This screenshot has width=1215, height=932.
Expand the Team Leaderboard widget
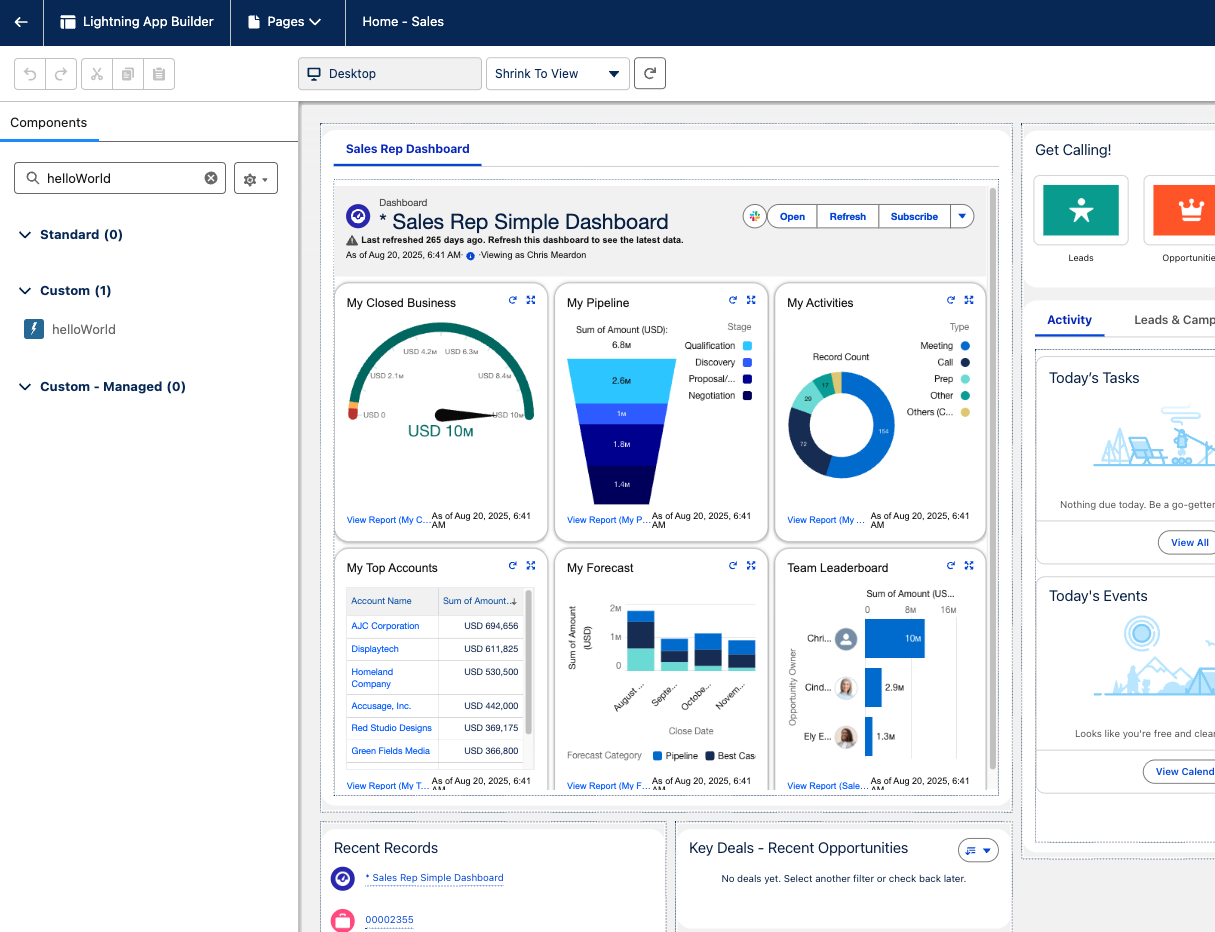pos(970,565)
